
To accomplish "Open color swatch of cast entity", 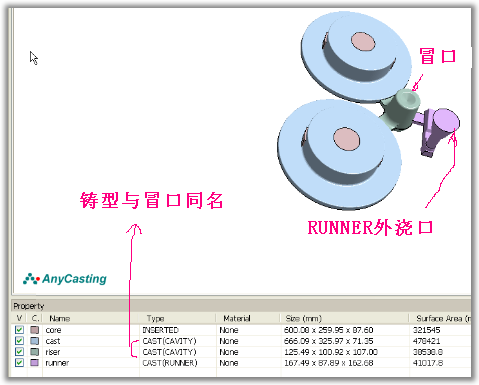I will 35,341.
